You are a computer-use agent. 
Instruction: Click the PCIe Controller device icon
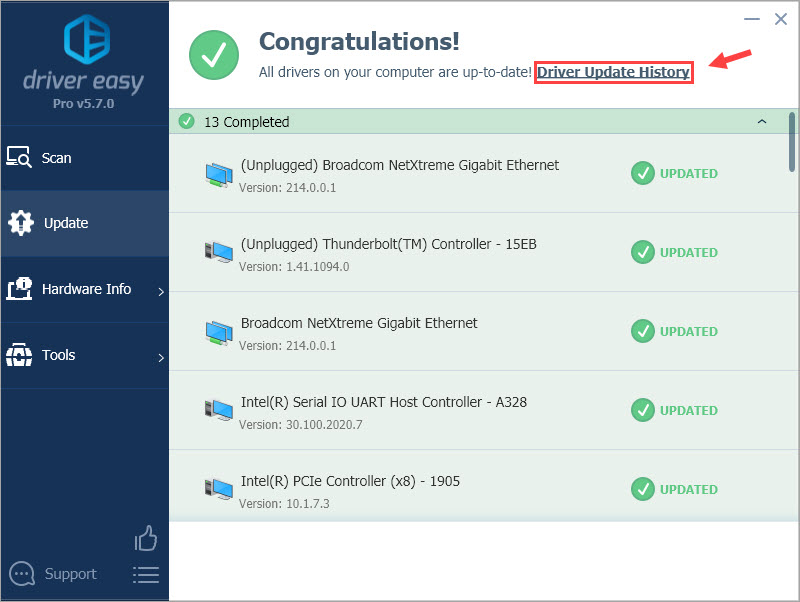pyautogui.click(x=219, y=489)
